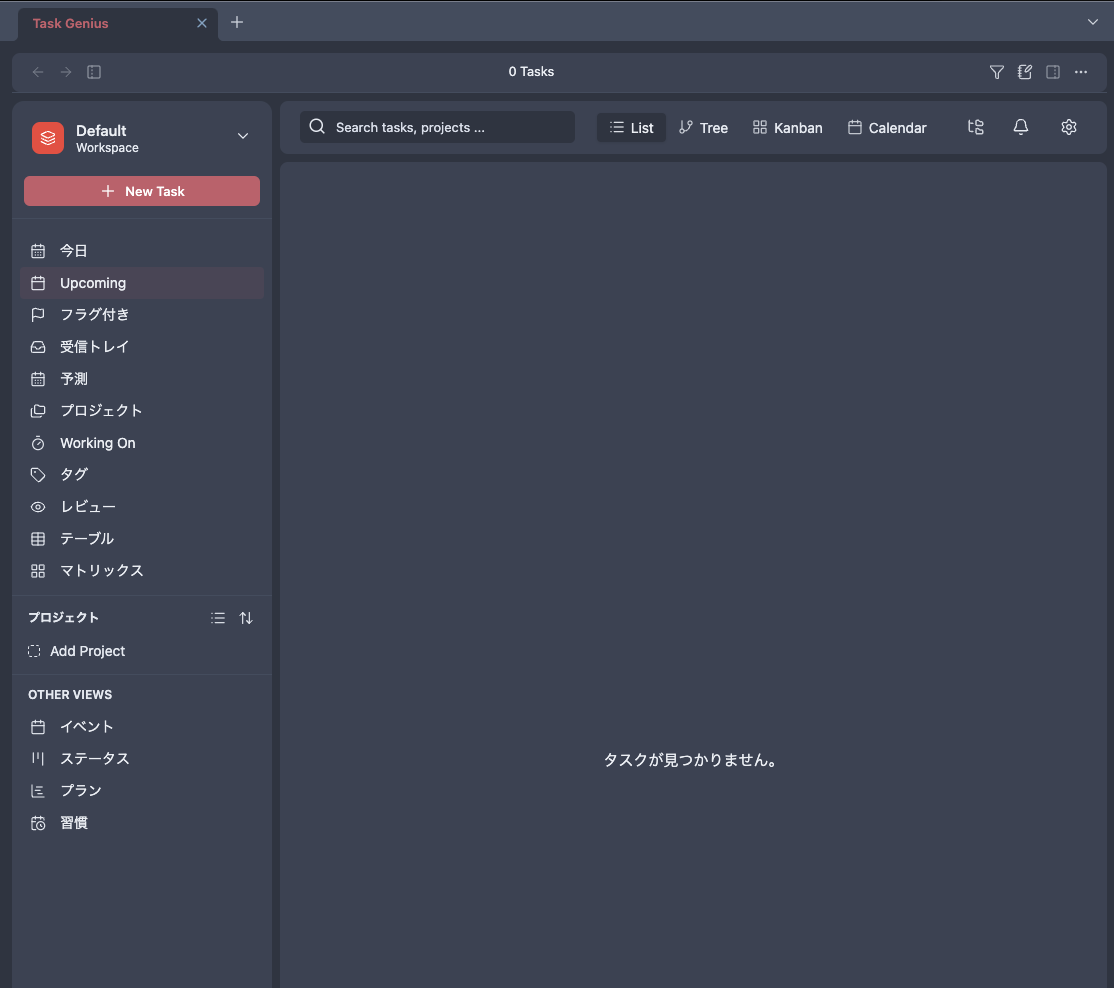1114x988 pixels.
Task: Open a new tab with plus
Action: [x=237, y=23]
